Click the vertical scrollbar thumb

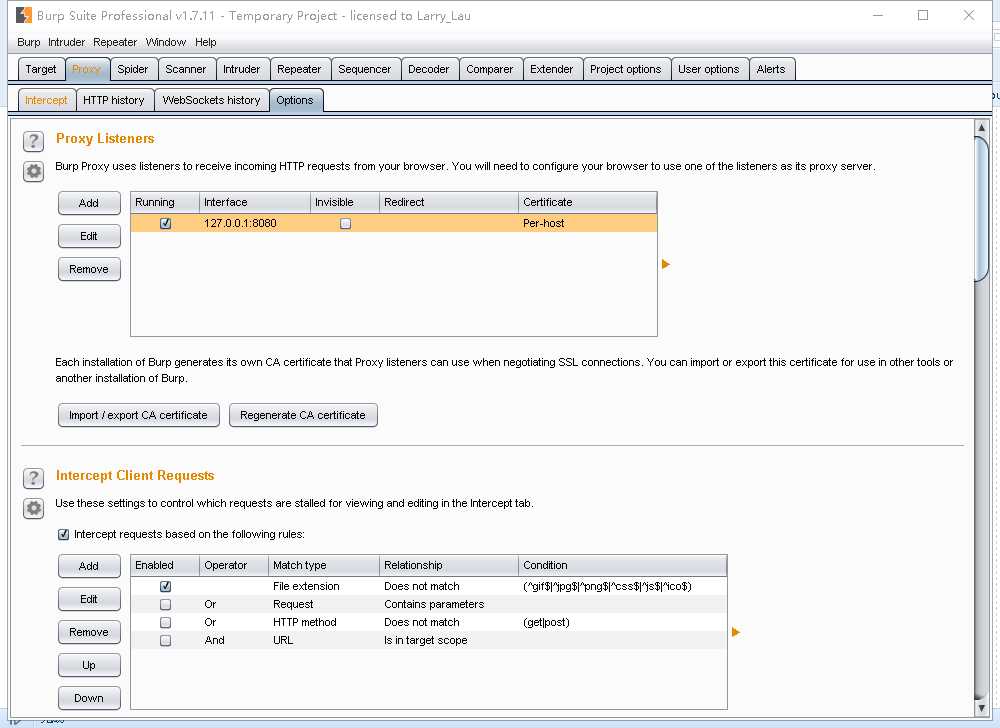click(982, 208)
